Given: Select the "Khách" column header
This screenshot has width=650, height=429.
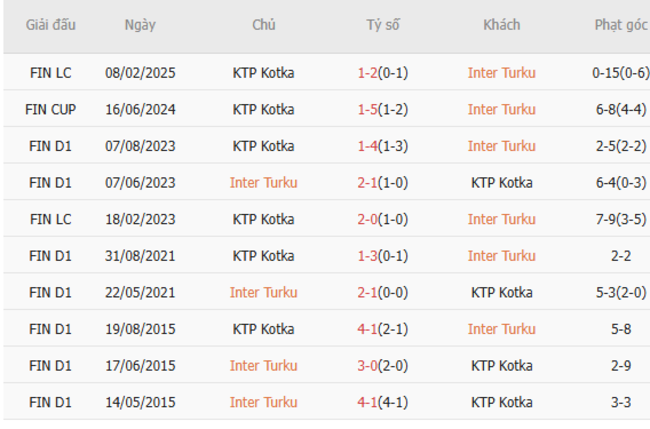Looking at the screenshot, I should point(501,25).
